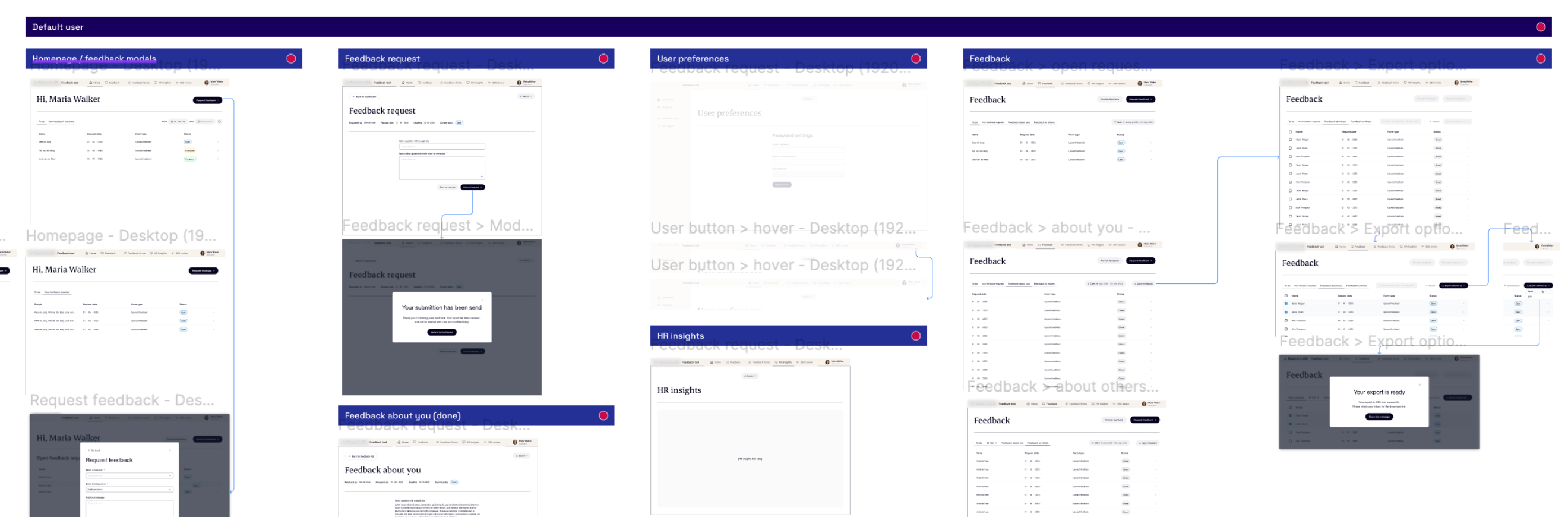Viewport: 1568px width, 517px height.
Task: Click the red dot on Feedback request section header
Action: click(603, 58)
